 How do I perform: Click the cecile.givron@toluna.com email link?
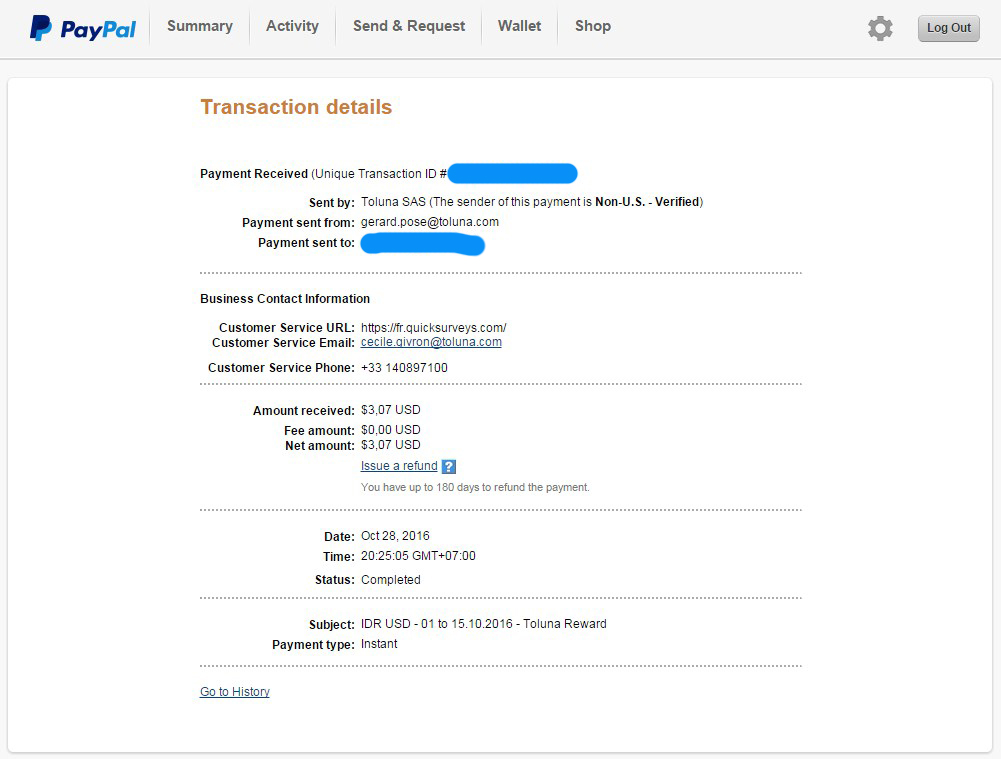(431, 342)
